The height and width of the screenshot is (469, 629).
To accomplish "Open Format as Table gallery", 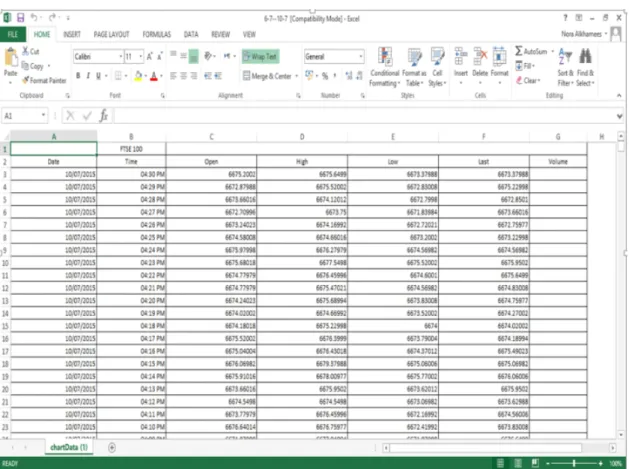I will tap(414, 67).
